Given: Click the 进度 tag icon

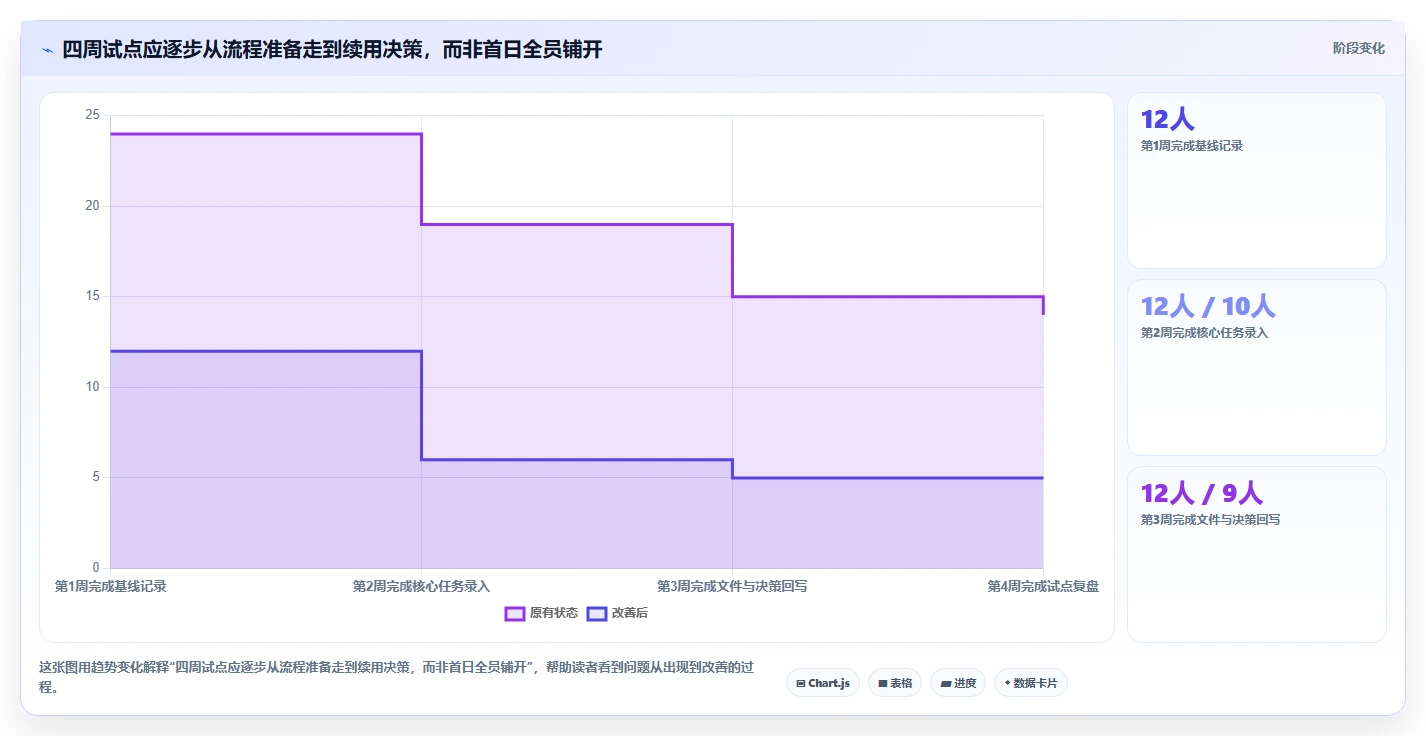Looking at the screenshot, I should 946,684.
